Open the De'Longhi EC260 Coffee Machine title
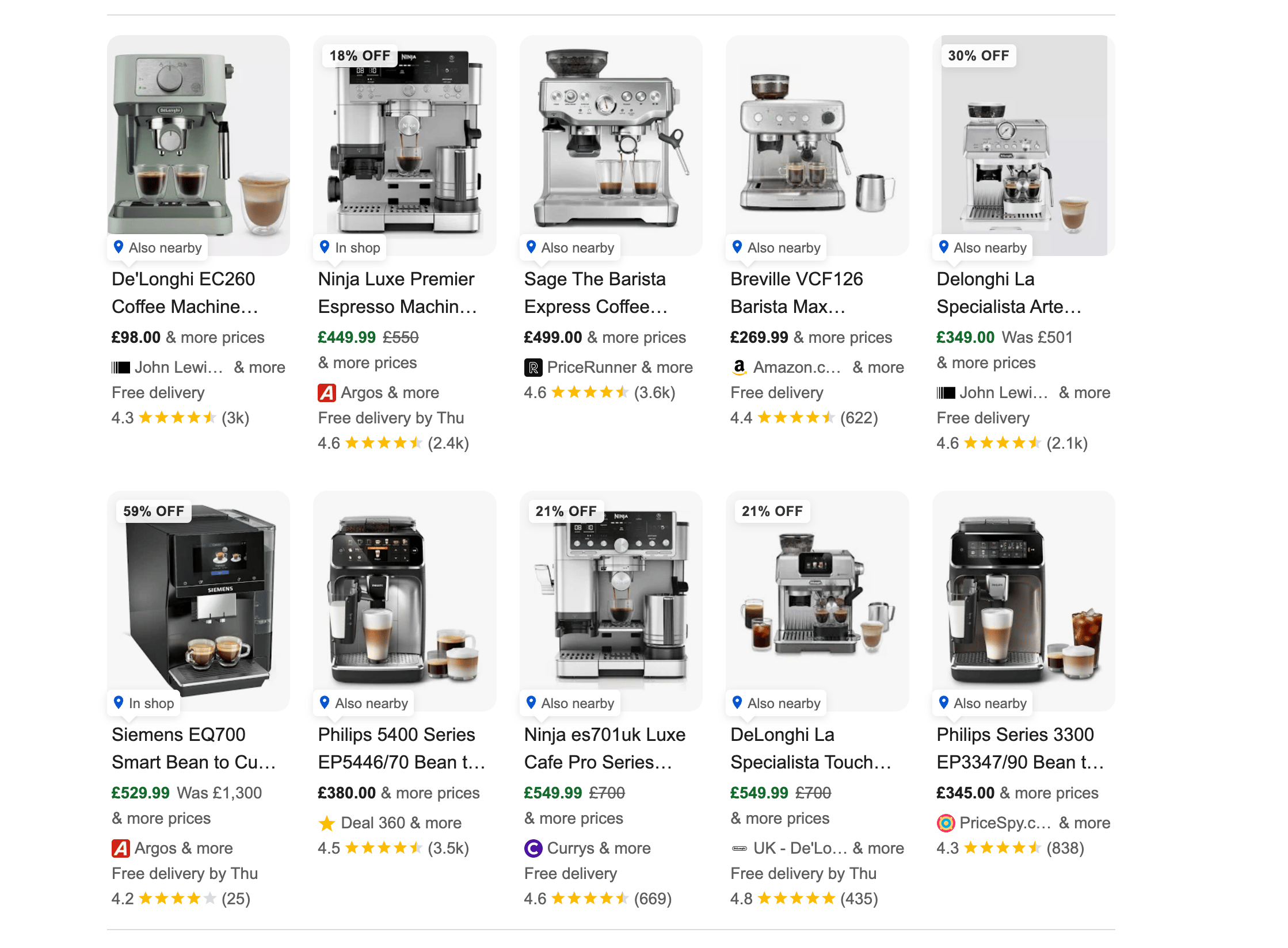This screenshot has height=948, width=1288. pos(185,293)
